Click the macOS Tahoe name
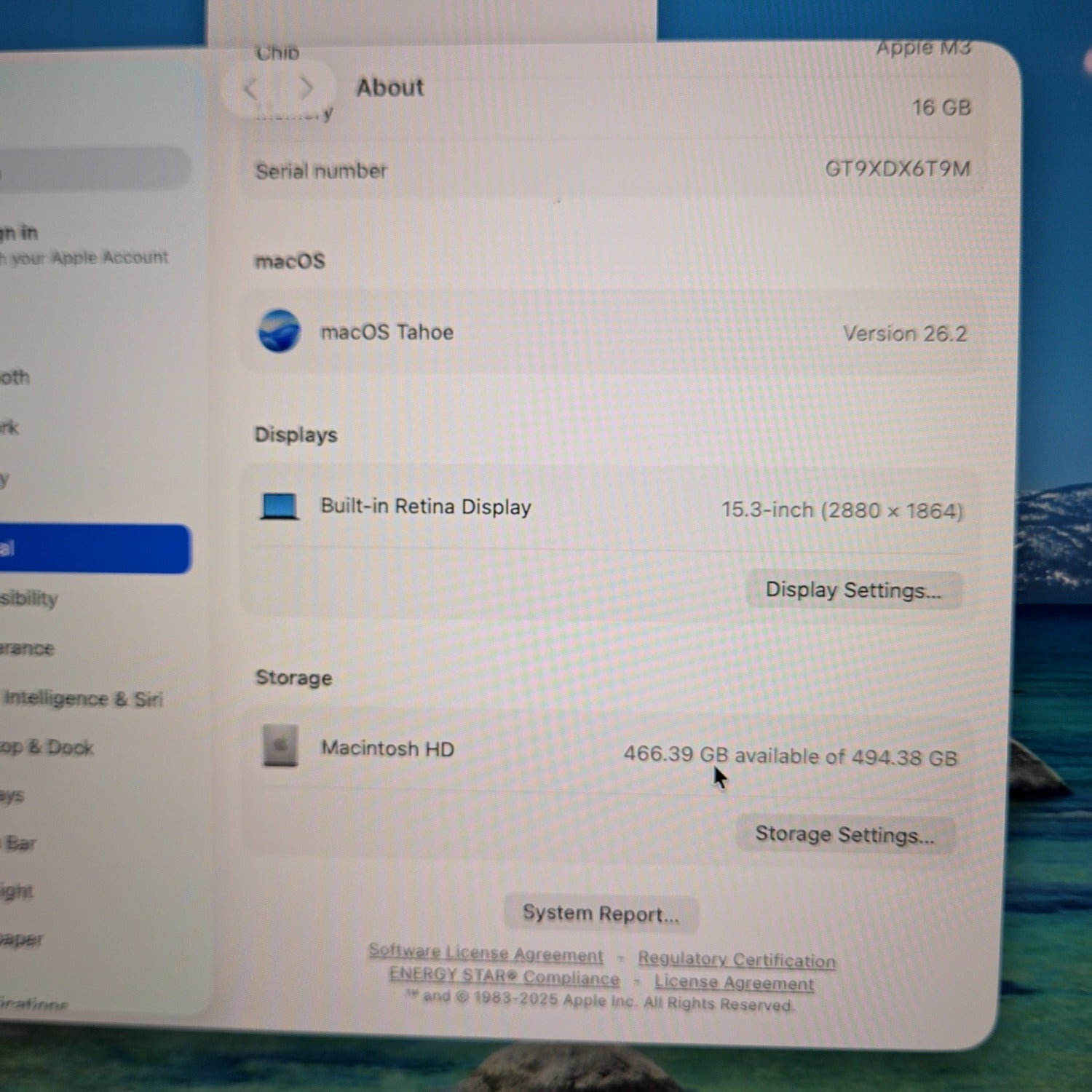 (x=387, y=332)
